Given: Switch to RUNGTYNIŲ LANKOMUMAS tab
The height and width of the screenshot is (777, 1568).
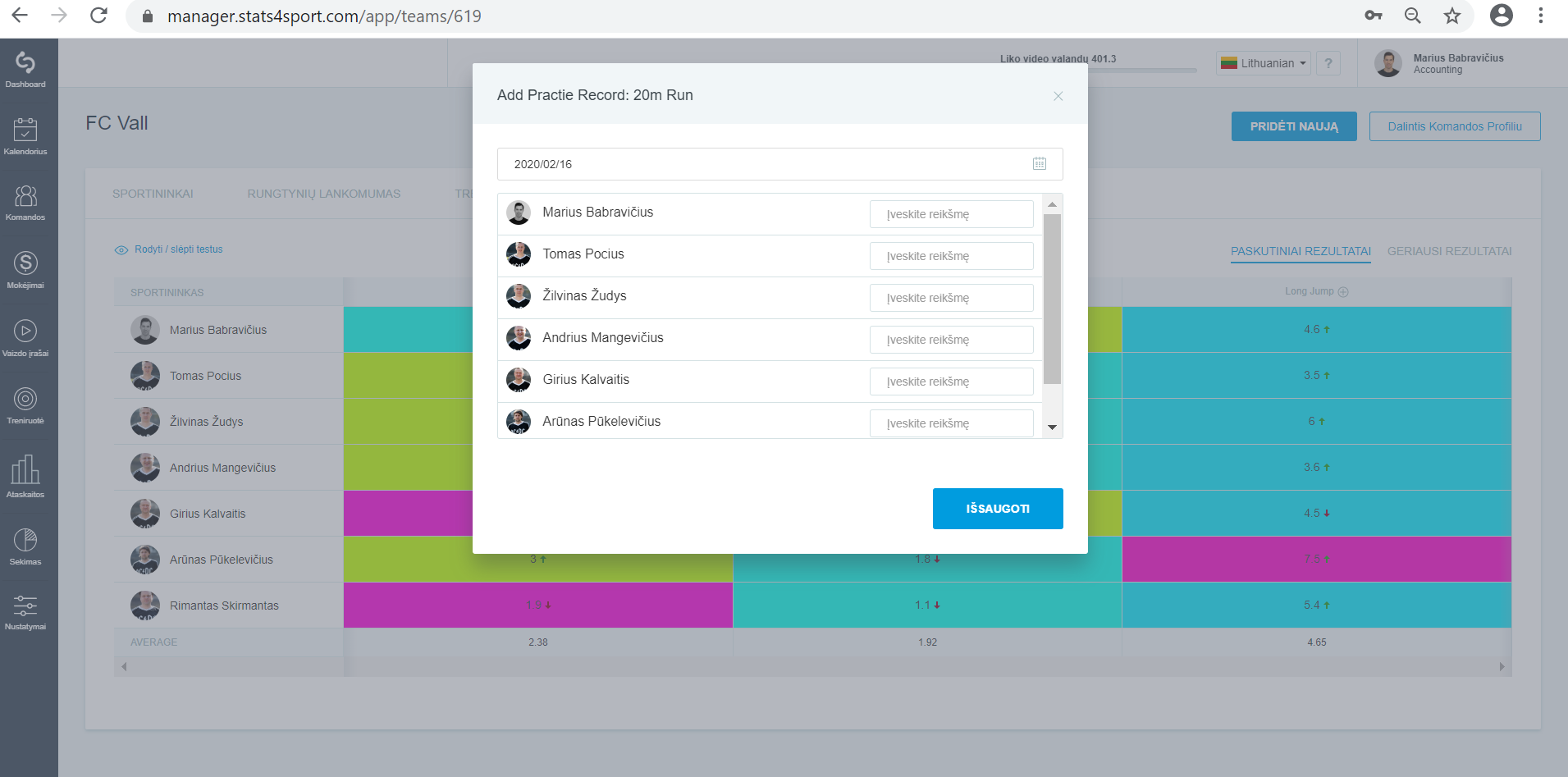Looking at the screenshot, I should 324,194.
